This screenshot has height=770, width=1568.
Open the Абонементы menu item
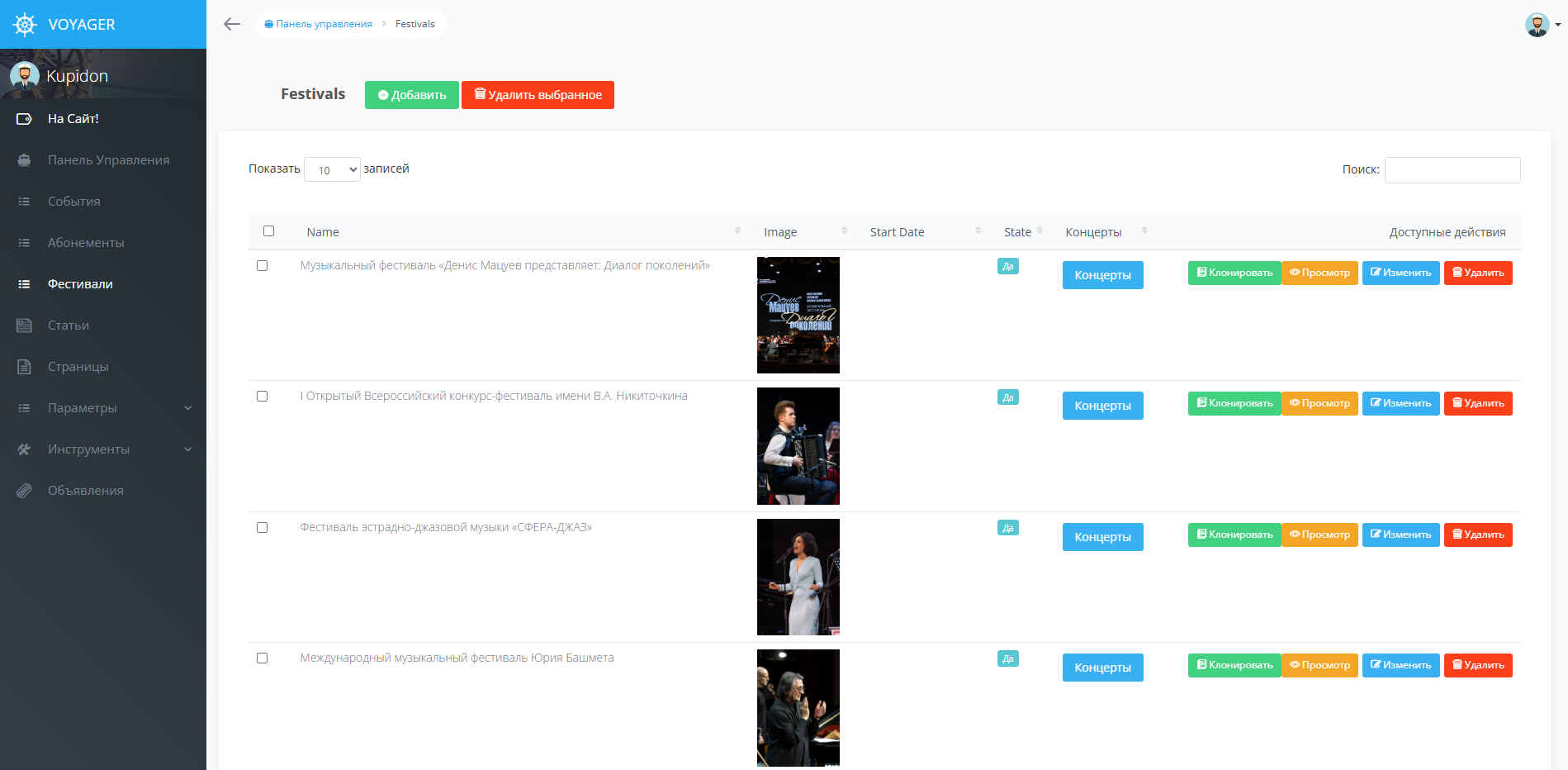pyautogui.click(x=86, y=243)
